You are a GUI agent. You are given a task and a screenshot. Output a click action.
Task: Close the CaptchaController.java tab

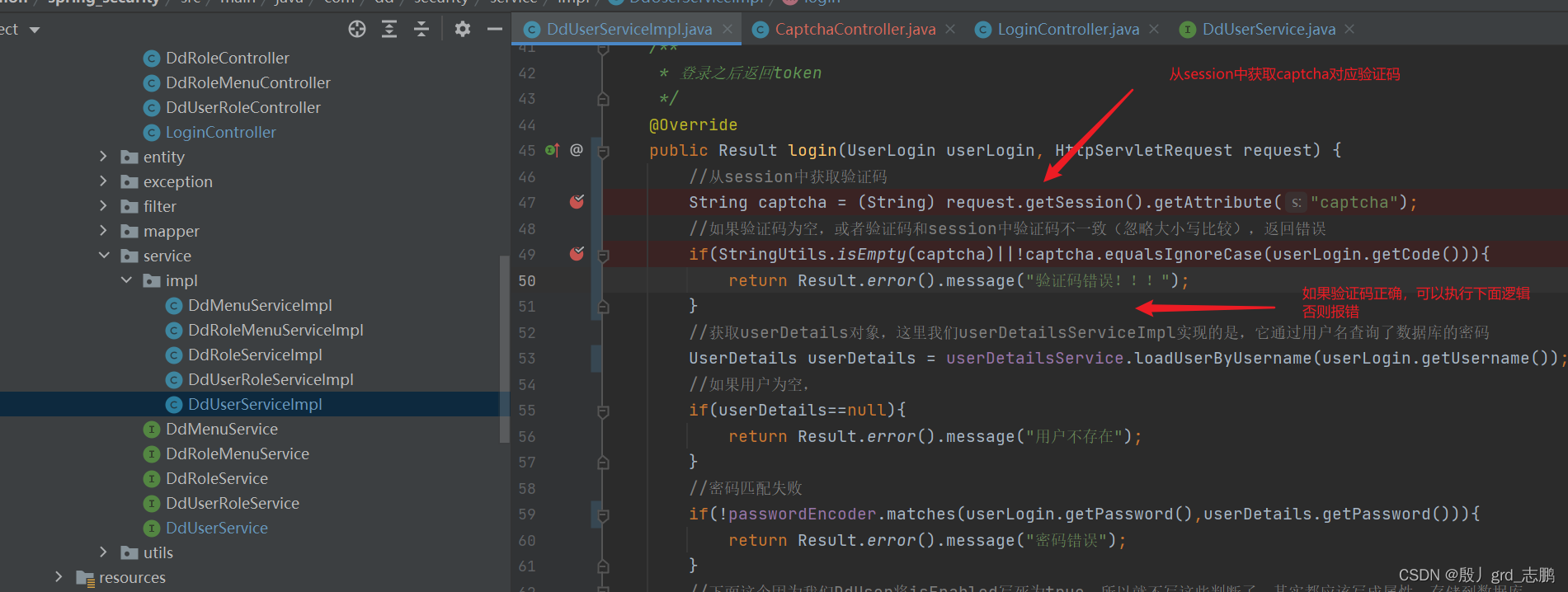pos(950,29)
